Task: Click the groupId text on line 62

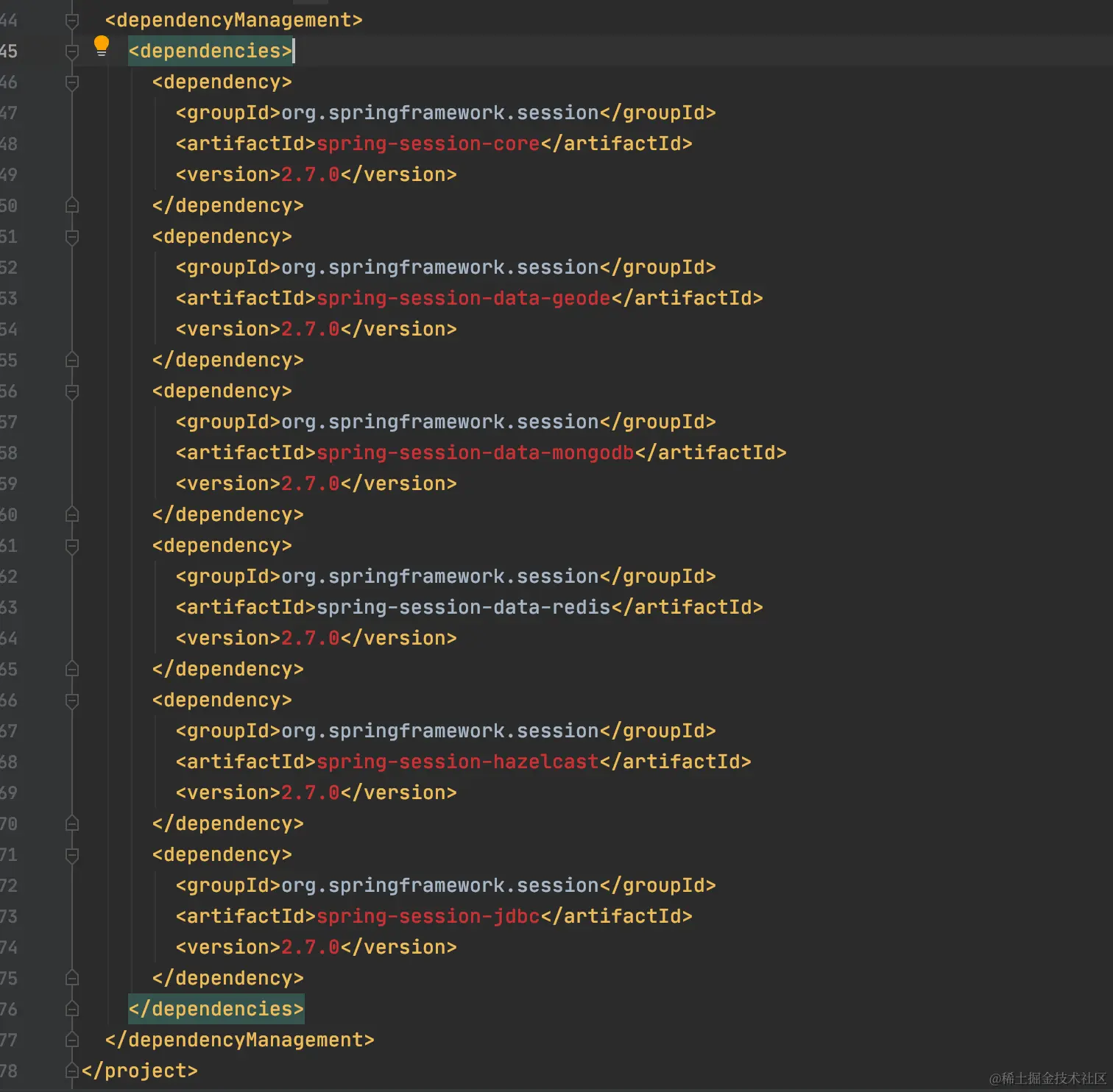Action: 440,576
